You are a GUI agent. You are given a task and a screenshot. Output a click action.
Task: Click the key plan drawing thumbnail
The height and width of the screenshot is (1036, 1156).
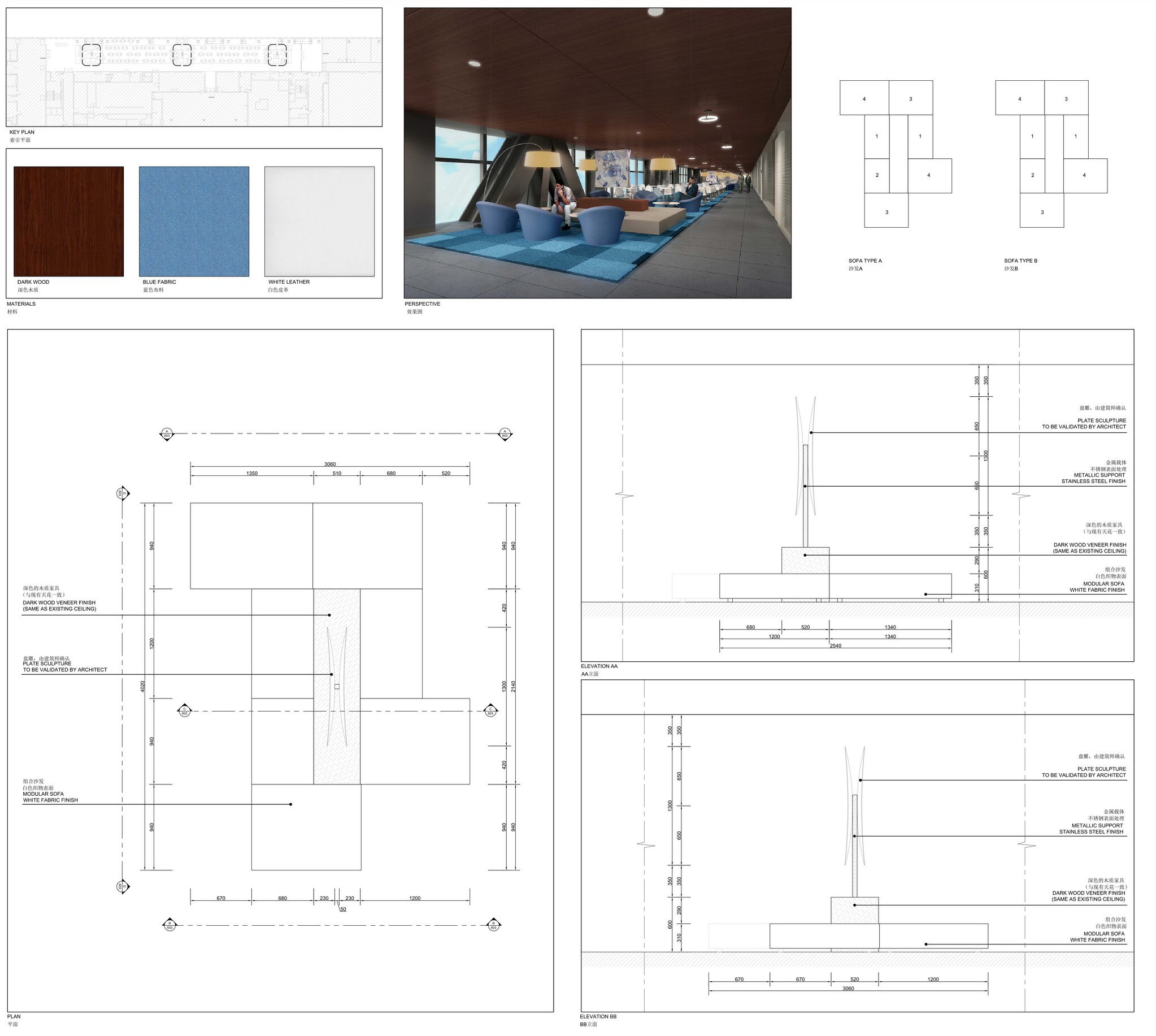point(194,67)
